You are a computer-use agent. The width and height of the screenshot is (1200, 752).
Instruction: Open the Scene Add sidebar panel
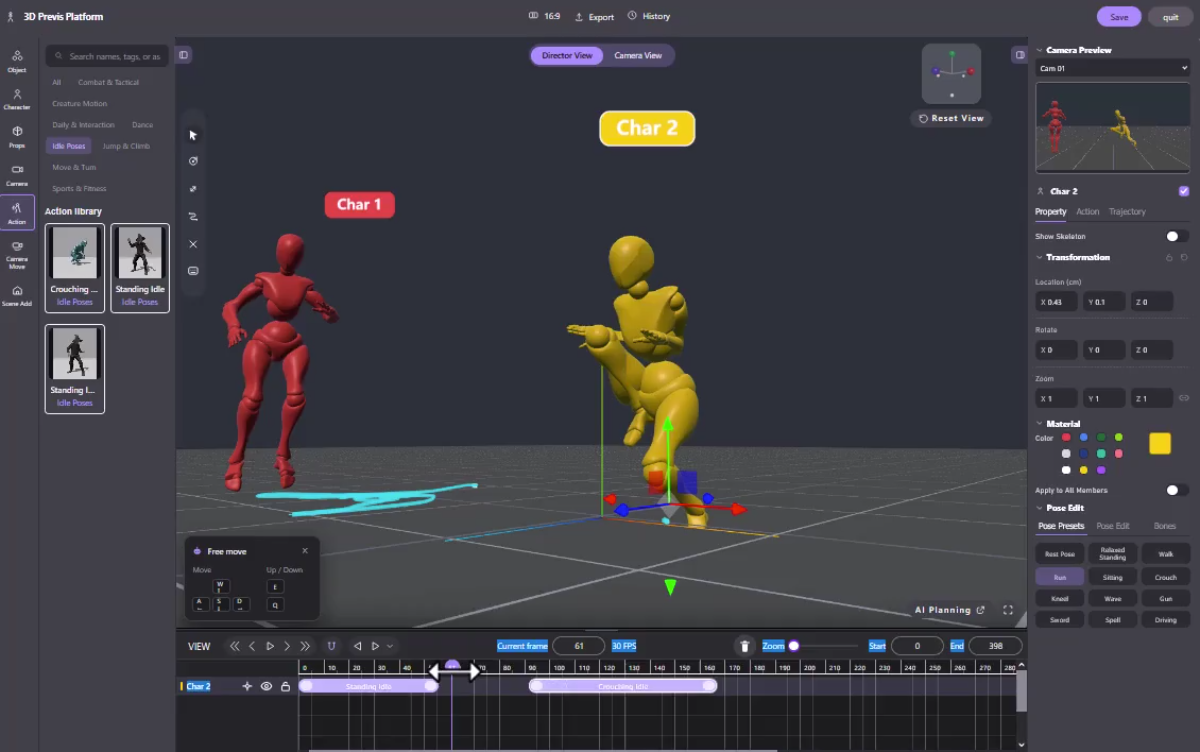(x=17, y=295)
